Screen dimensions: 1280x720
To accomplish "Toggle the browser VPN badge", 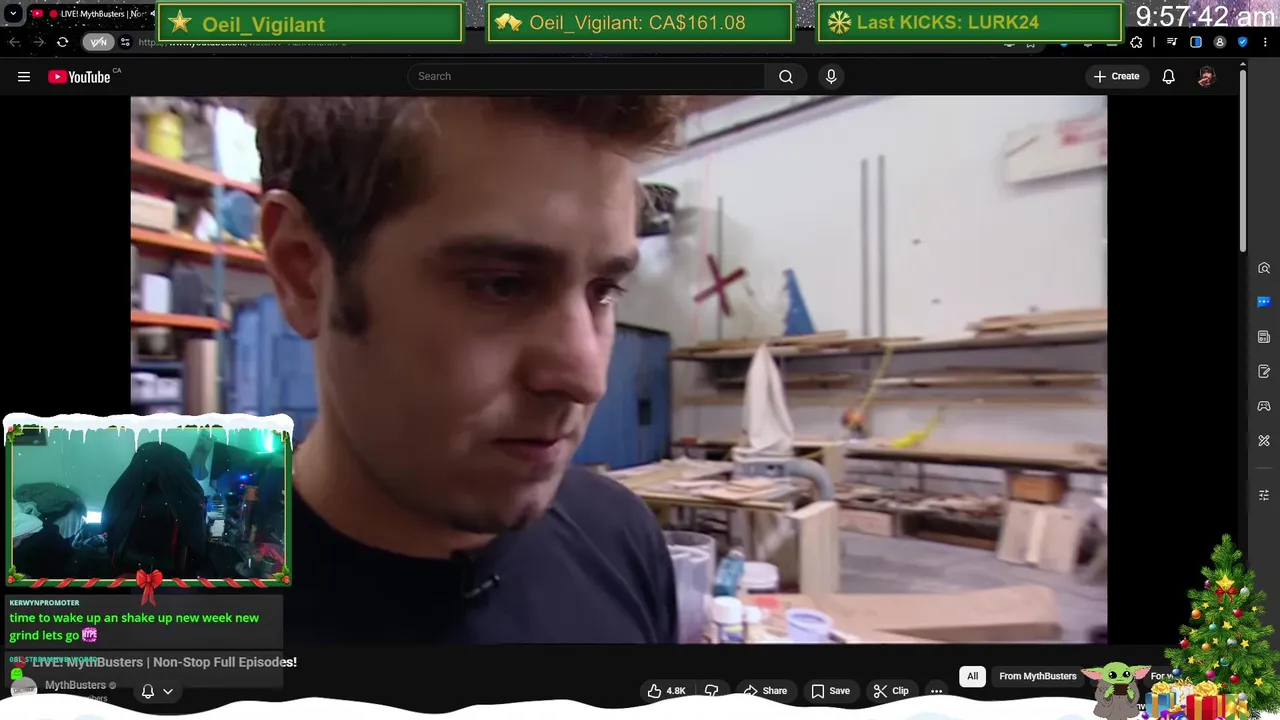I will (98, 42).
